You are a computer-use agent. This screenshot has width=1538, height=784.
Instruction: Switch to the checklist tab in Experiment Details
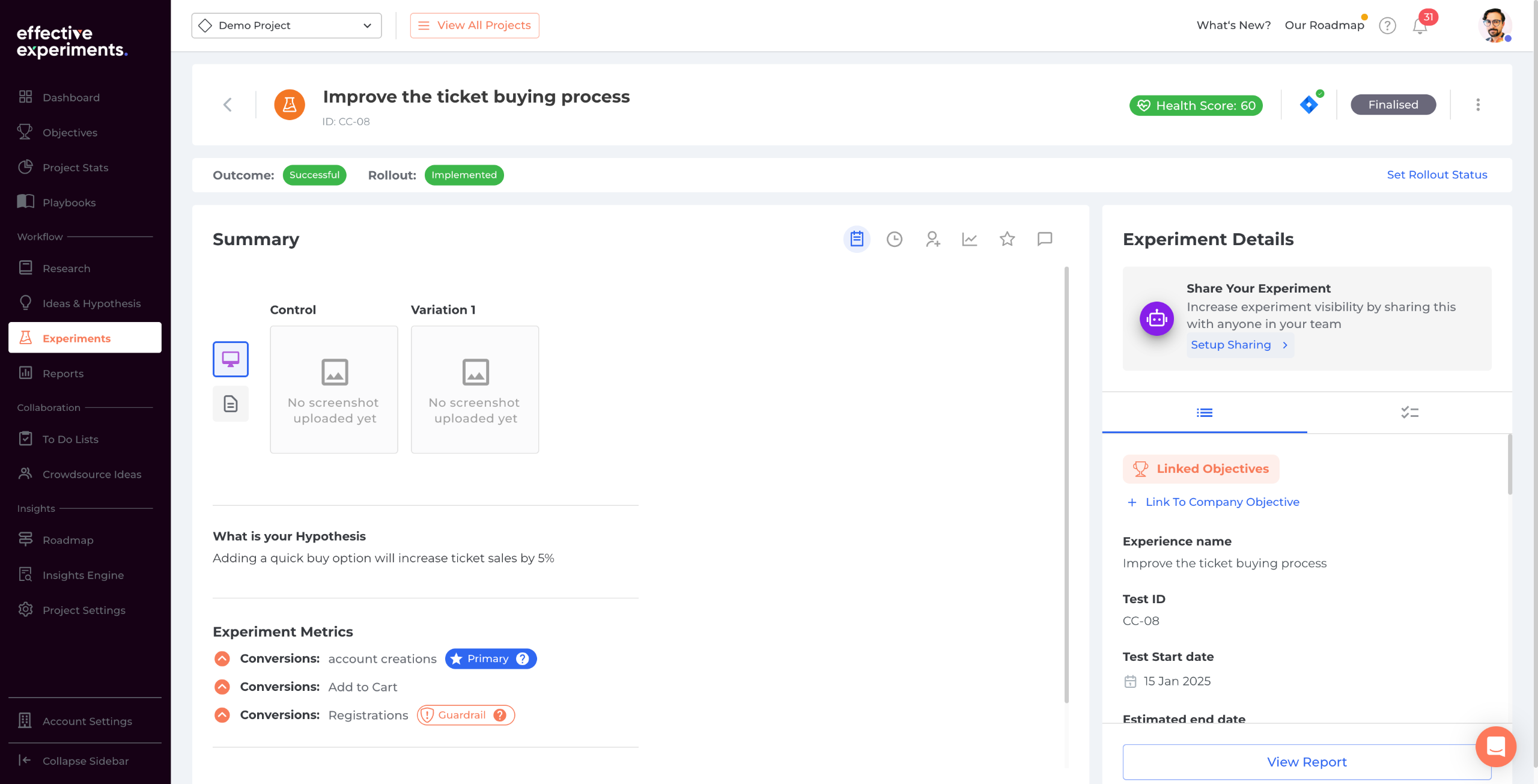click(x=1409, y=413)
